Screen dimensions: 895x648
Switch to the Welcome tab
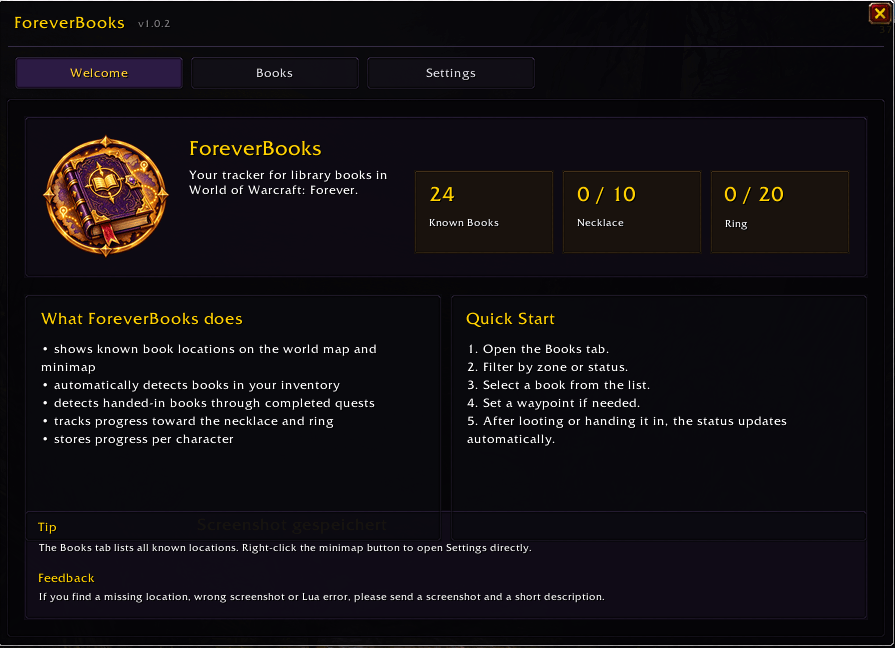point(99,73)
